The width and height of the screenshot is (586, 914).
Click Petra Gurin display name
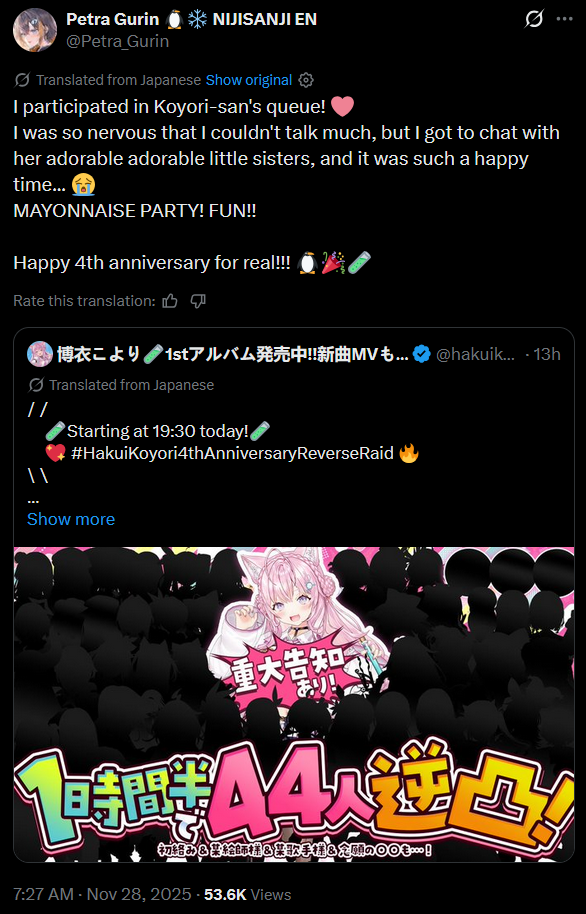(x=113, y=19)
